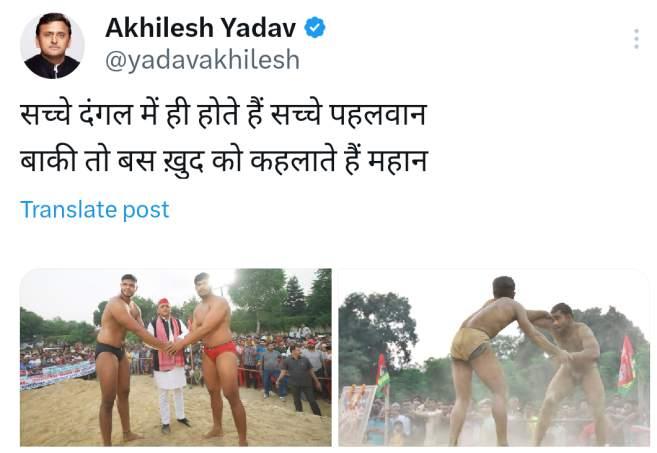Open the left photo of wrestlers shaking hands
657x453 pixels.
(x=176, y=357)
